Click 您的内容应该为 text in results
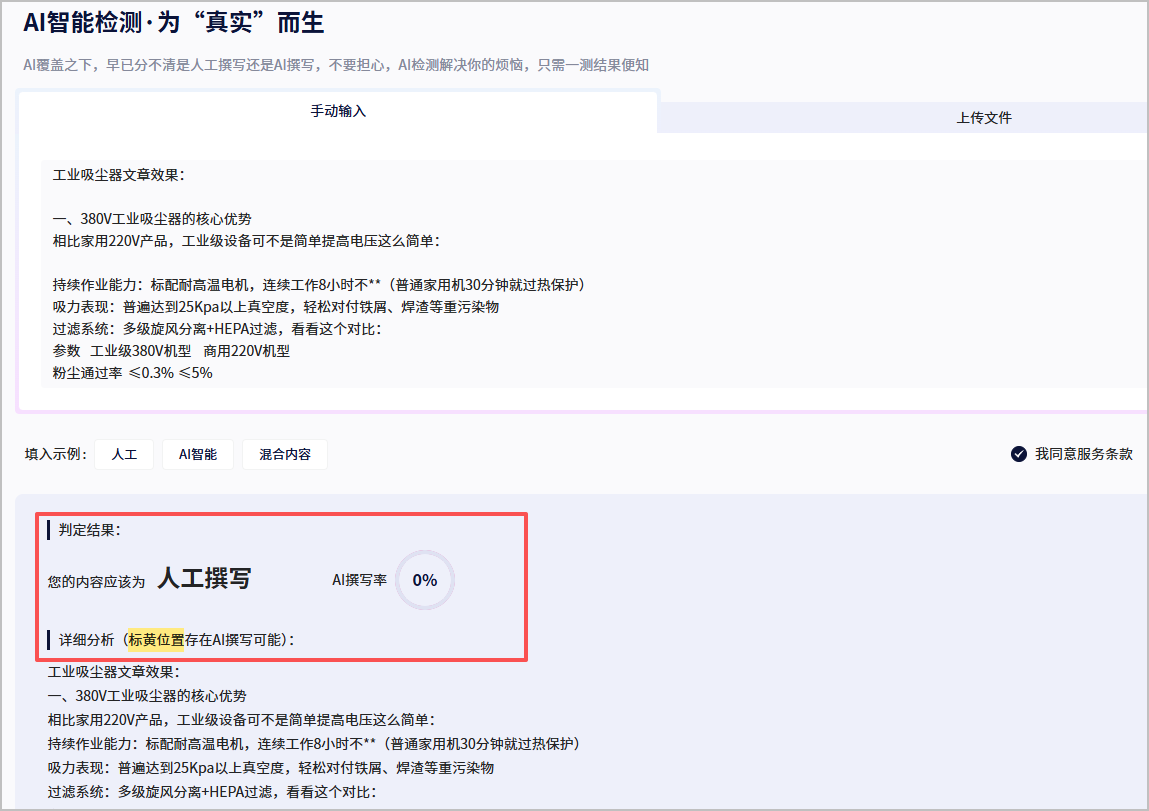1149x811 pixels. coord(96,581)
